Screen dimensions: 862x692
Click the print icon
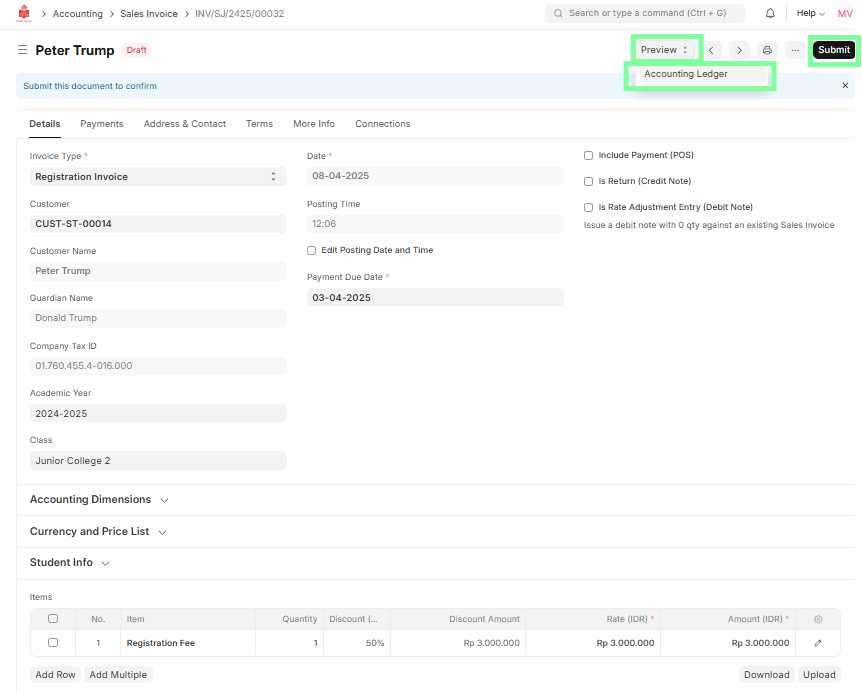tap(767, 50)
